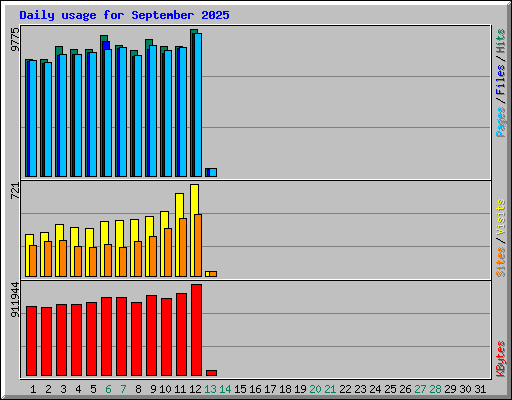Select the day 9 red KBytes bar

[151, 335]
